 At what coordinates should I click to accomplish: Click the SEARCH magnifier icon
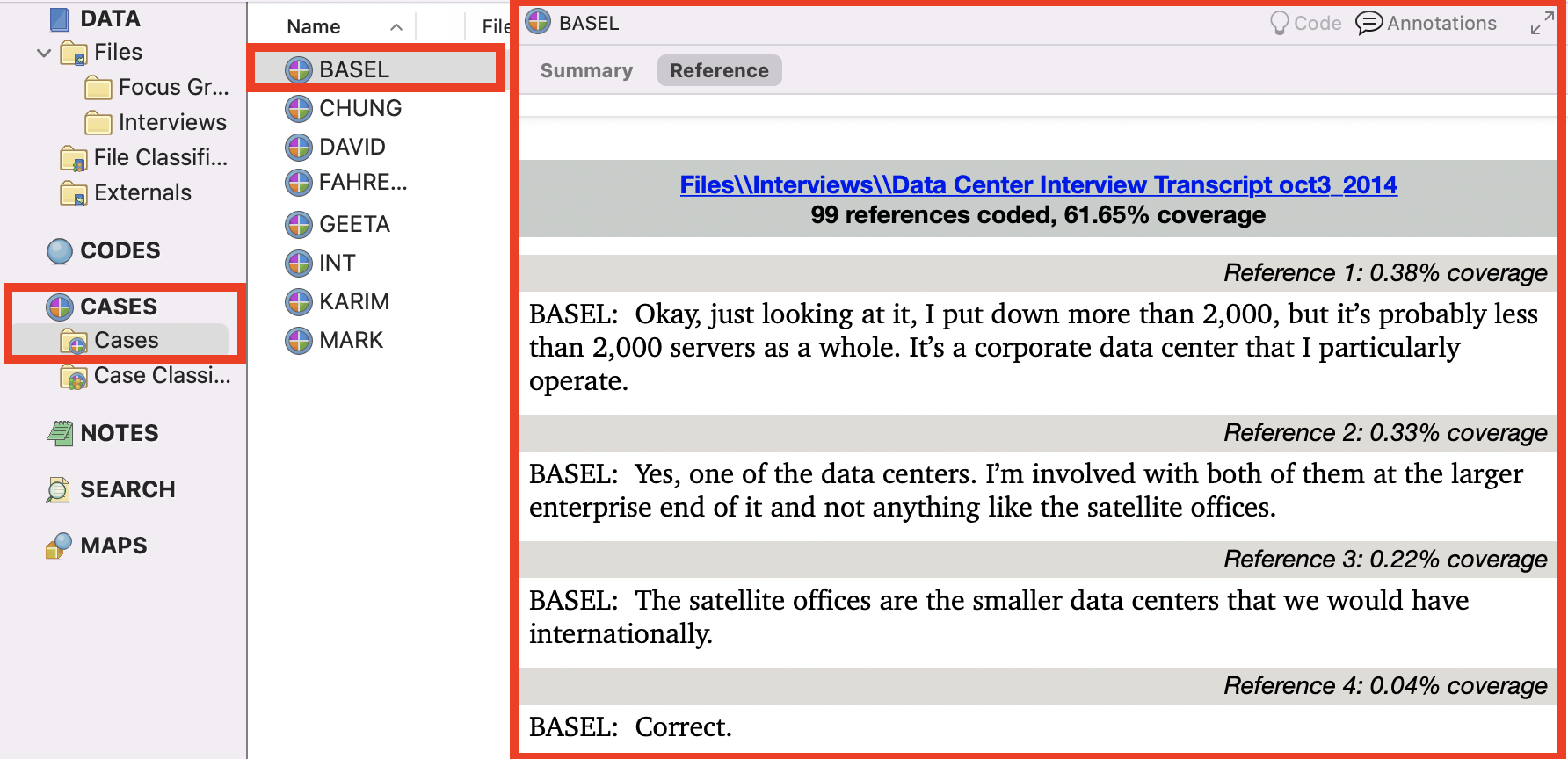coord(58,489)
